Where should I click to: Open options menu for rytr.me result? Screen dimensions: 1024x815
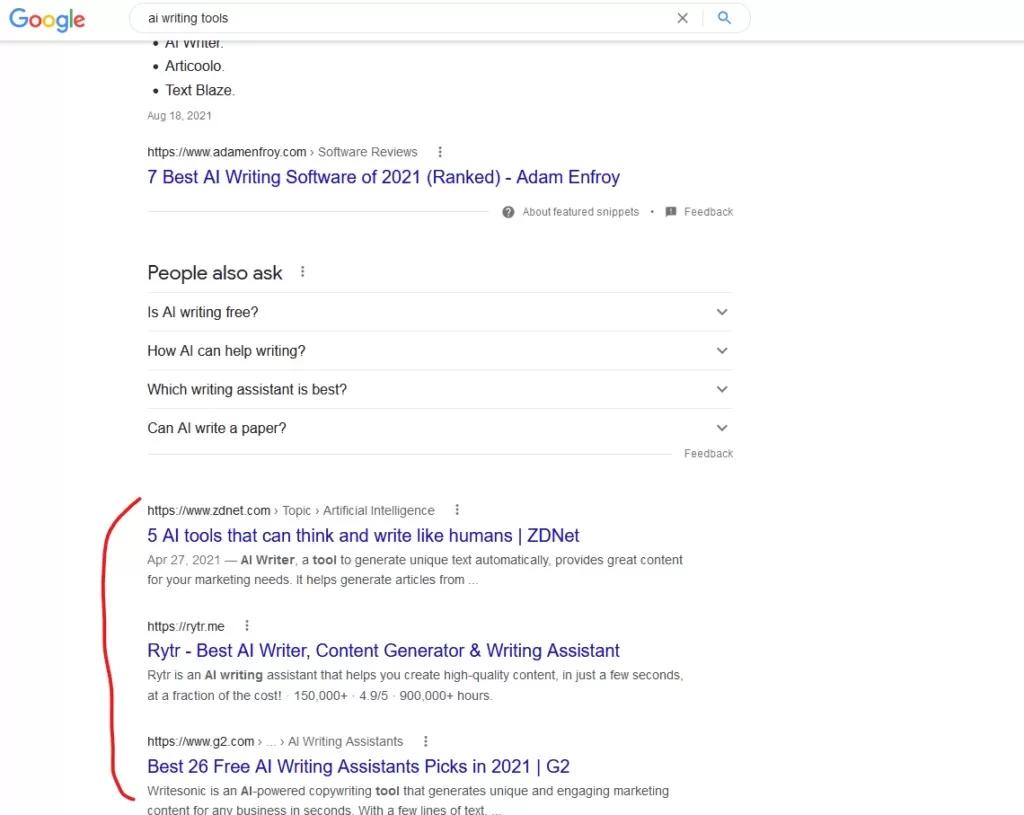(x=247, y=626)
